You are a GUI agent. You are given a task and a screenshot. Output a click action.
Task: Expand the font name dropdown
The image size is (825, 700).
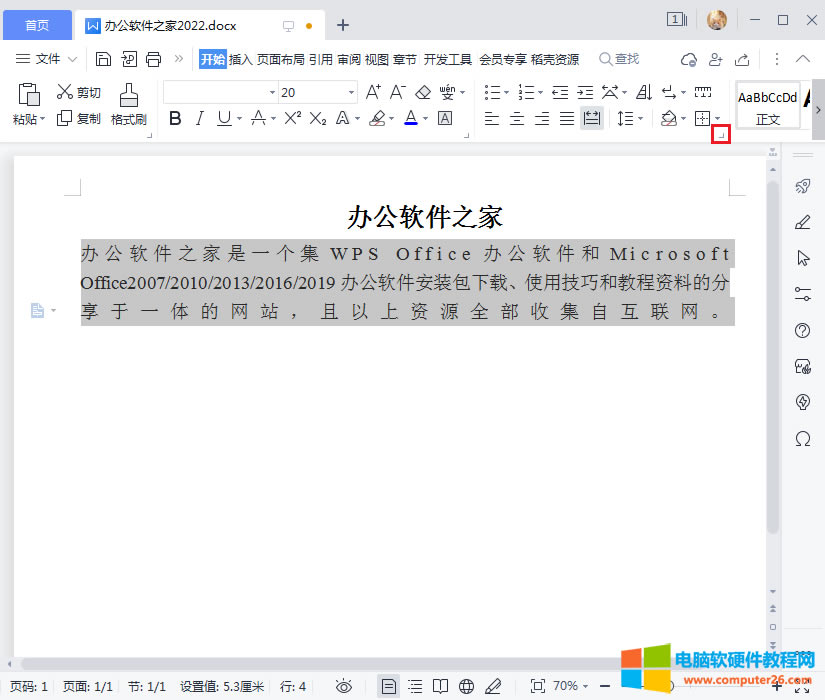pyautogui.click(x=272, y=92)
